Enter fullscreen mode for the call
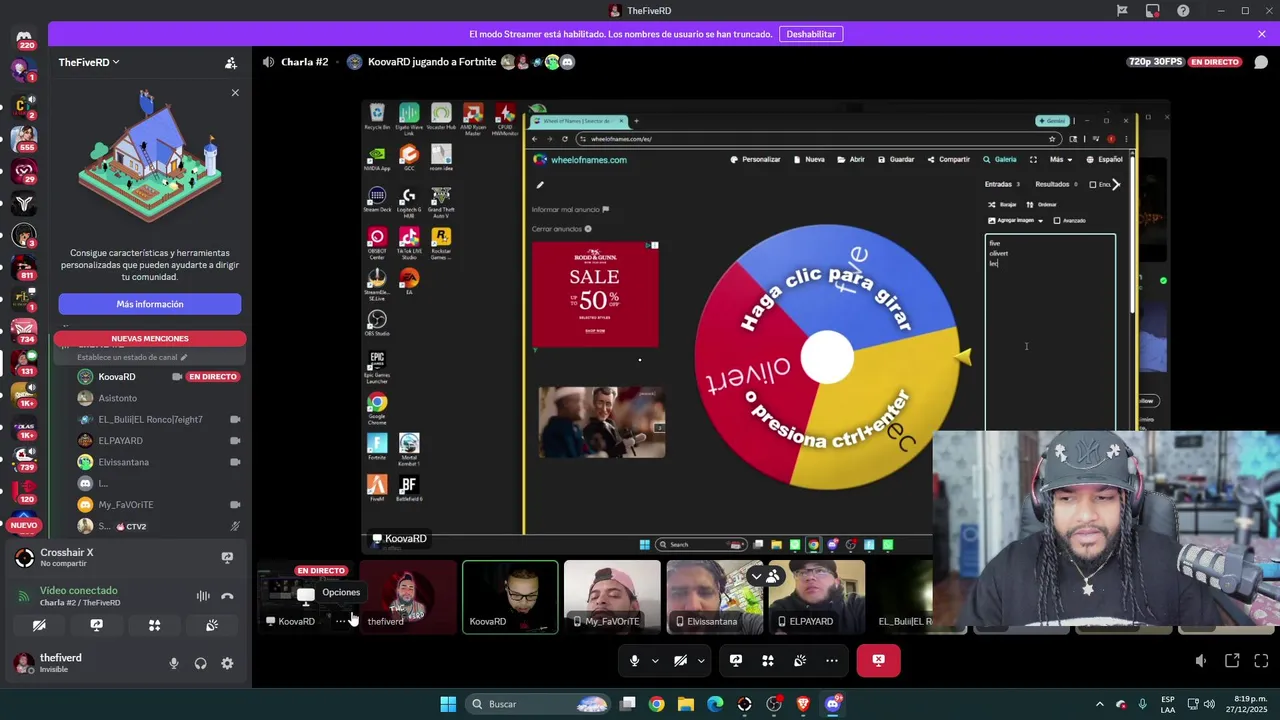This screenshot has width=1280, height=720. (x=1261, y=660)
